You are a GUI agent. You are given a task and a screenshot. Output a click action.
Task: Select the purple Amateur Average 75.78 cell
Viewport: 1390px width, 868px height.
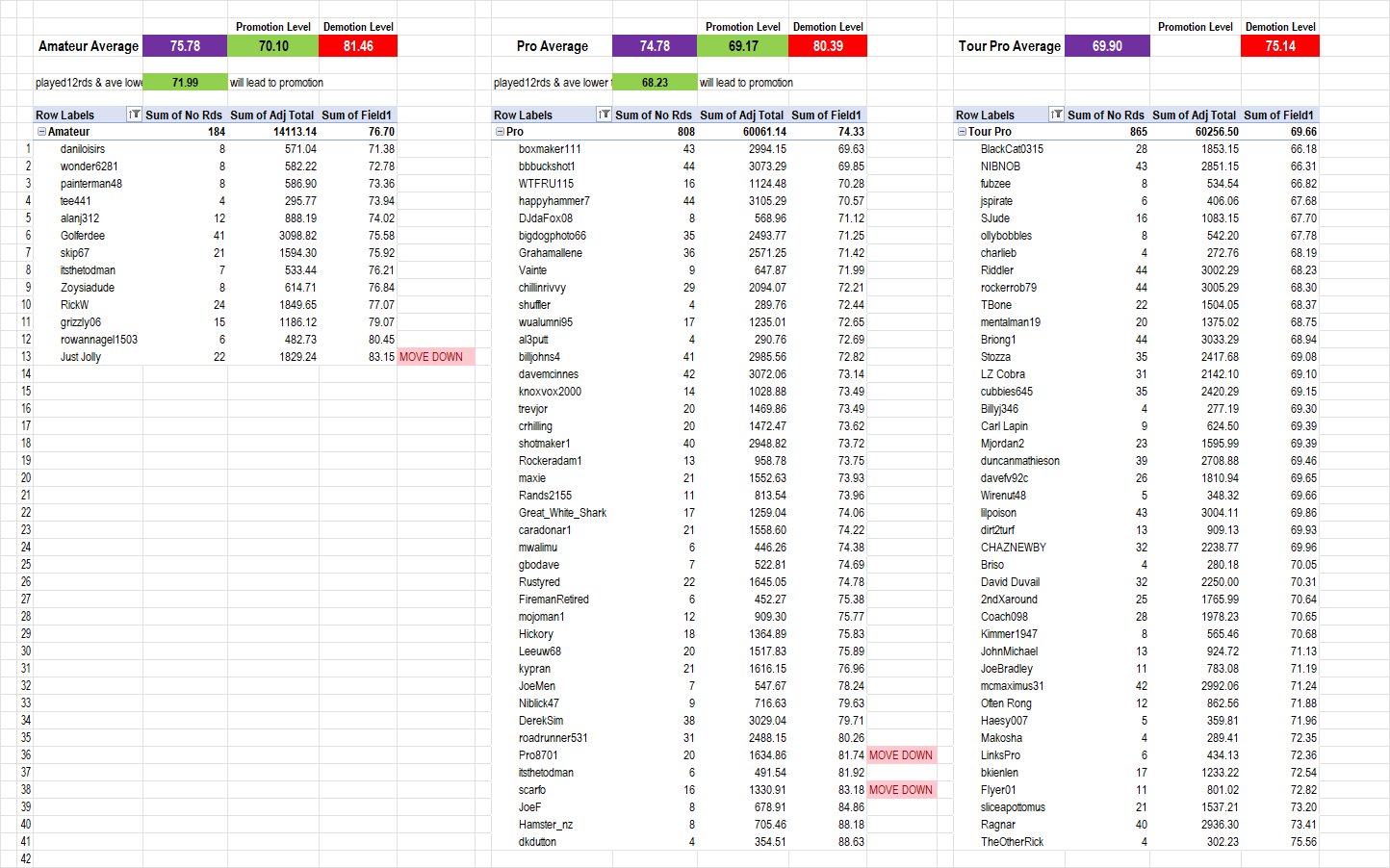click(185, 46)
